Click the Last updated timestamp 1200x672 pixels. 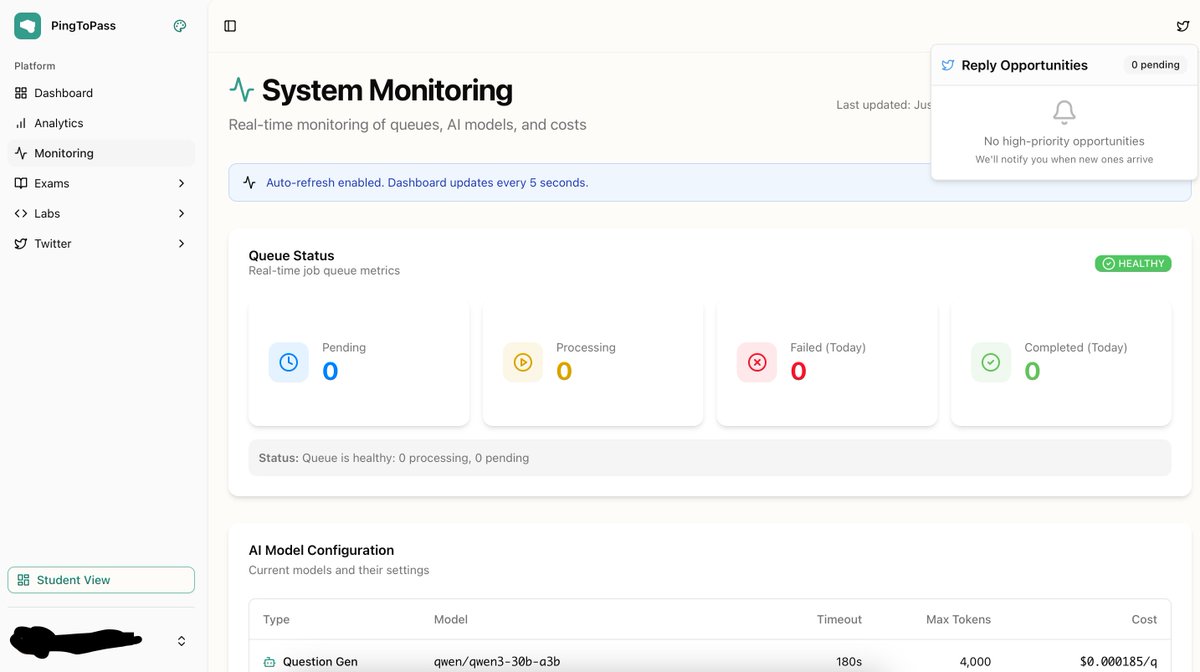pyautogui.click(x=884, y=105)
